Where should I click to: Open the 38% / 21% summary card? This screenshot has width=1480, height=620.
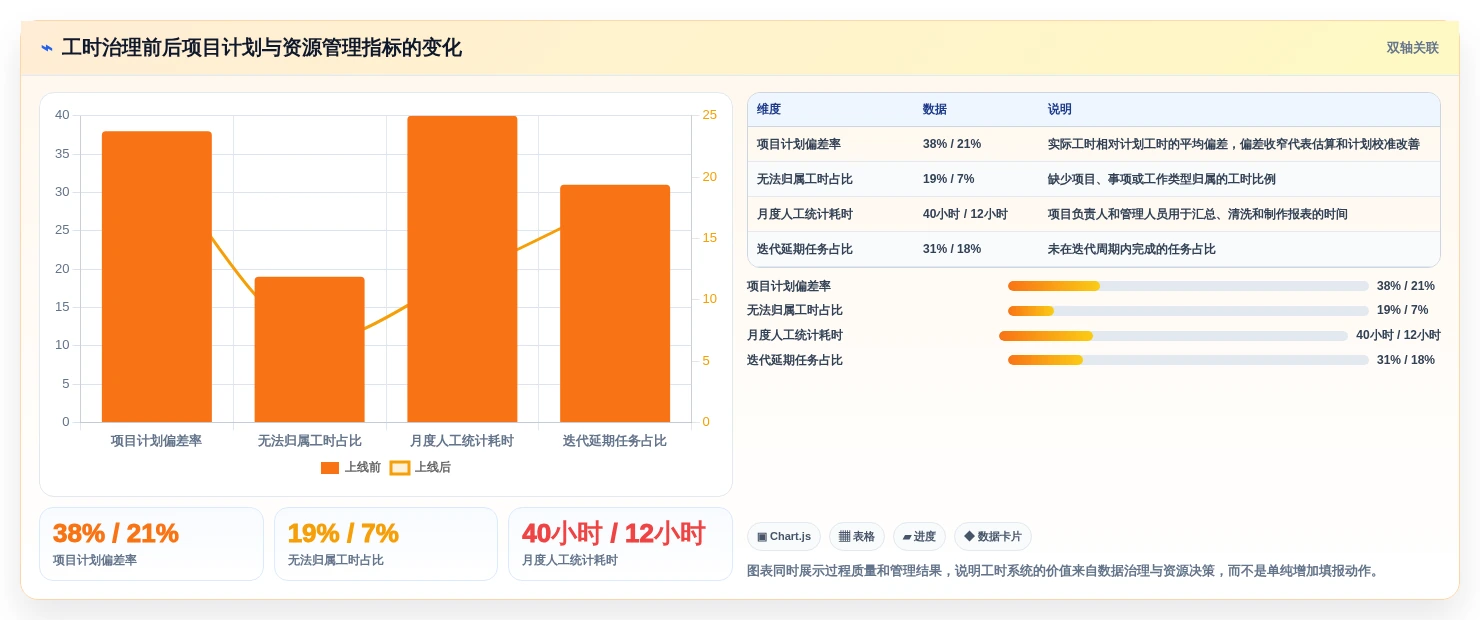(151, 544)
